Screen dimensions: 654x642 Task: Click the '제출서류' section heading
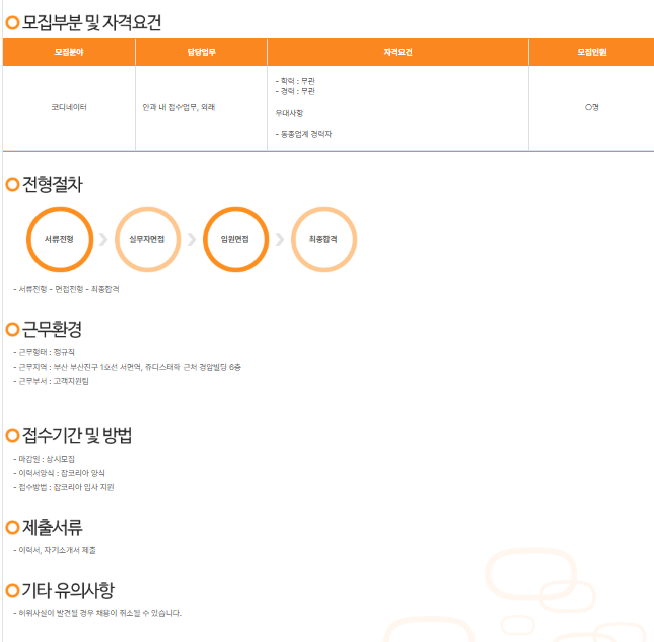click(x=52, y=528)
